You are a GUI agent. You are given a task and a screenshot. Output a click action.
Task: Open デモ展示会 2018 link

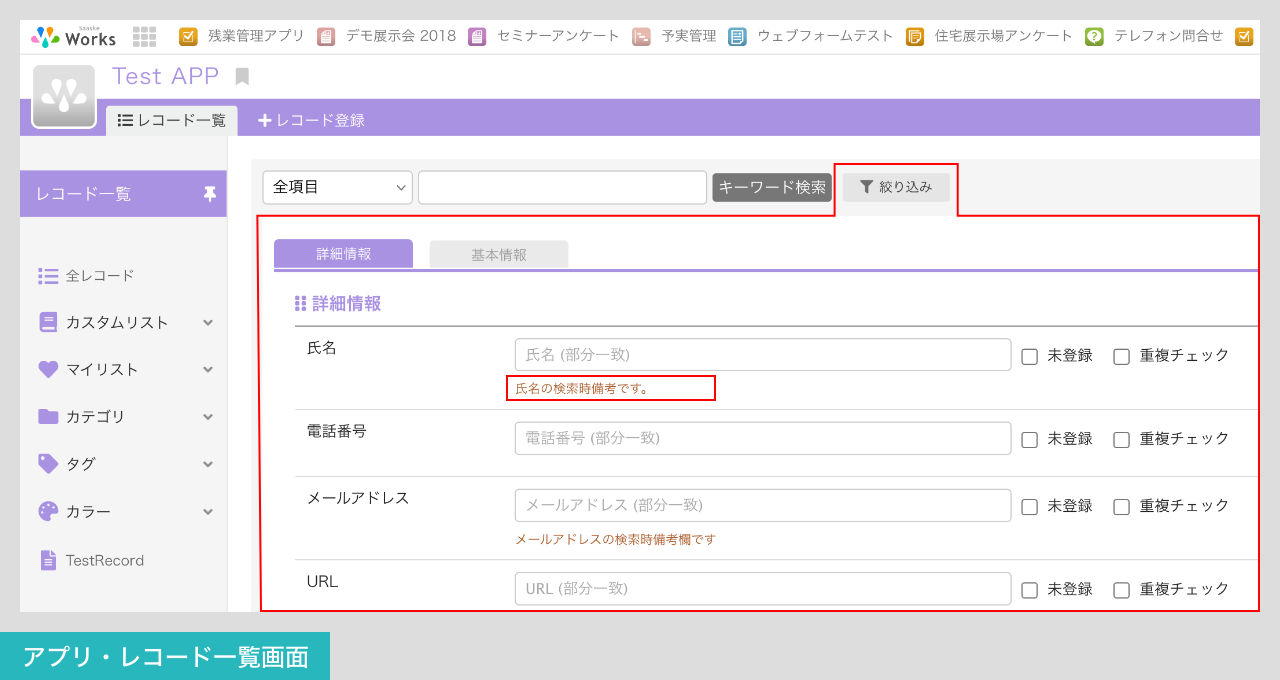pyautogui.click(x=401, y=36)
